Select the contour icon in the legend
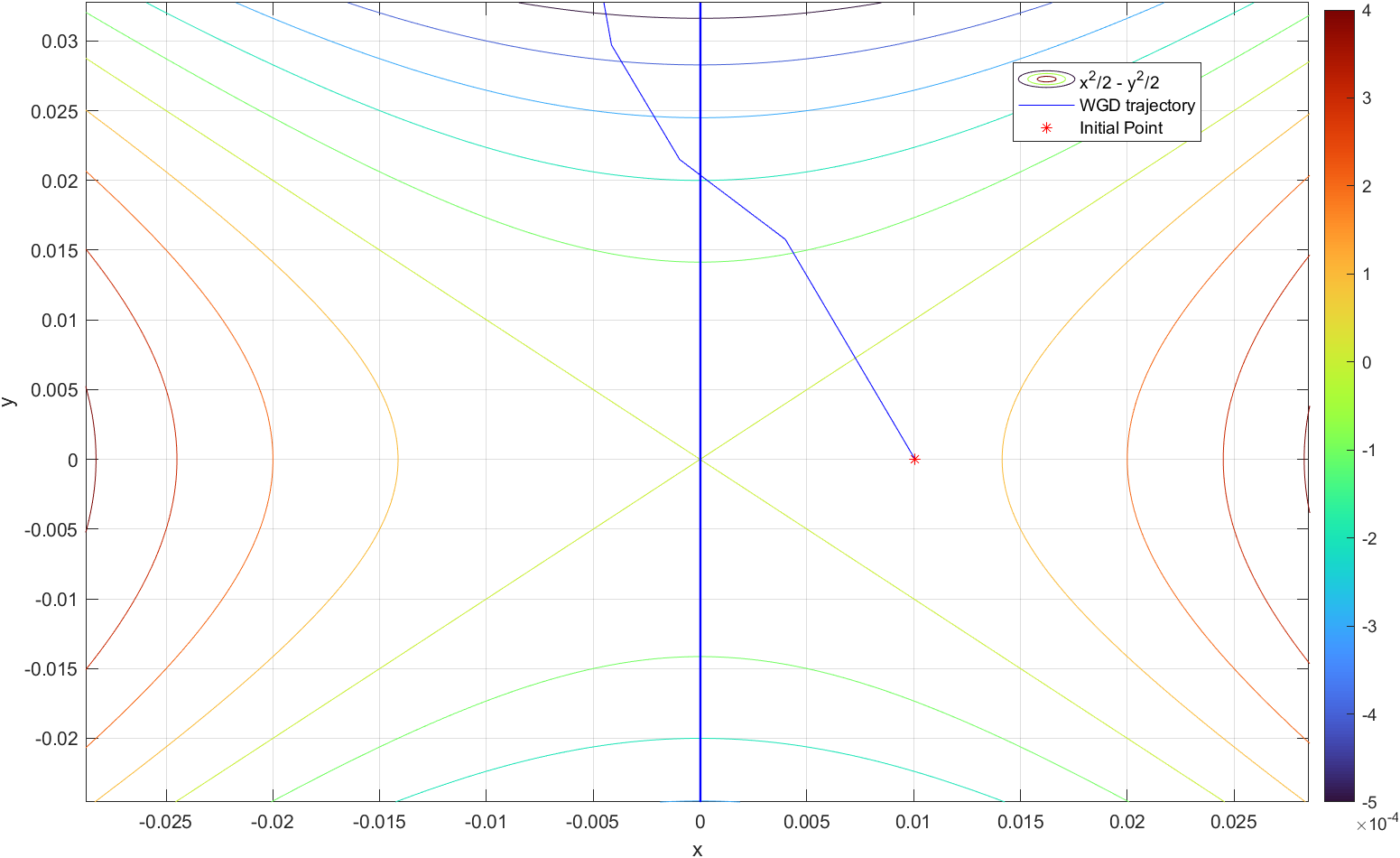The image size is (1400, 858). point(1046,79)
